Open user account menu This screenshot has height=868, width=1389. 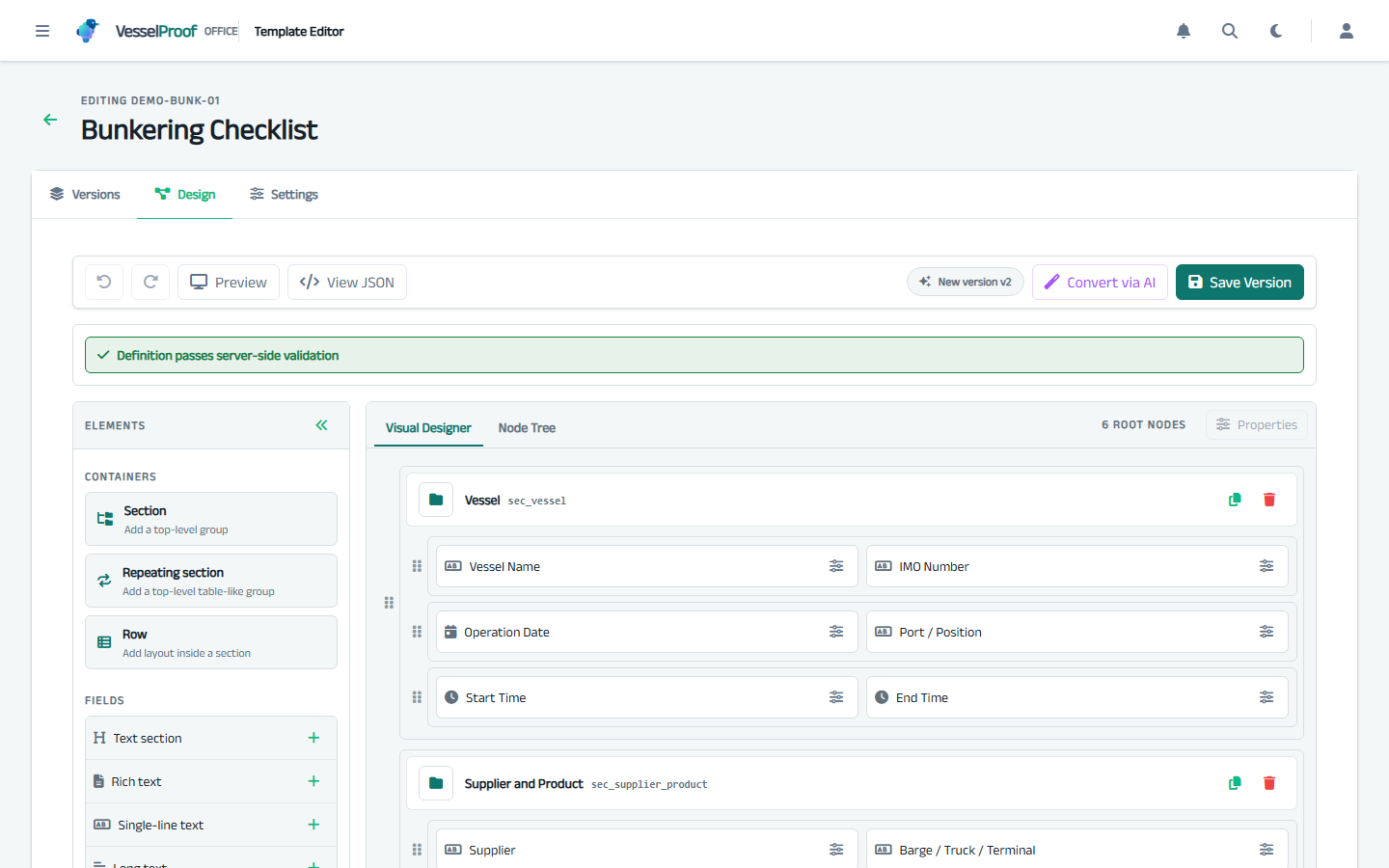tap(1347, 31)
